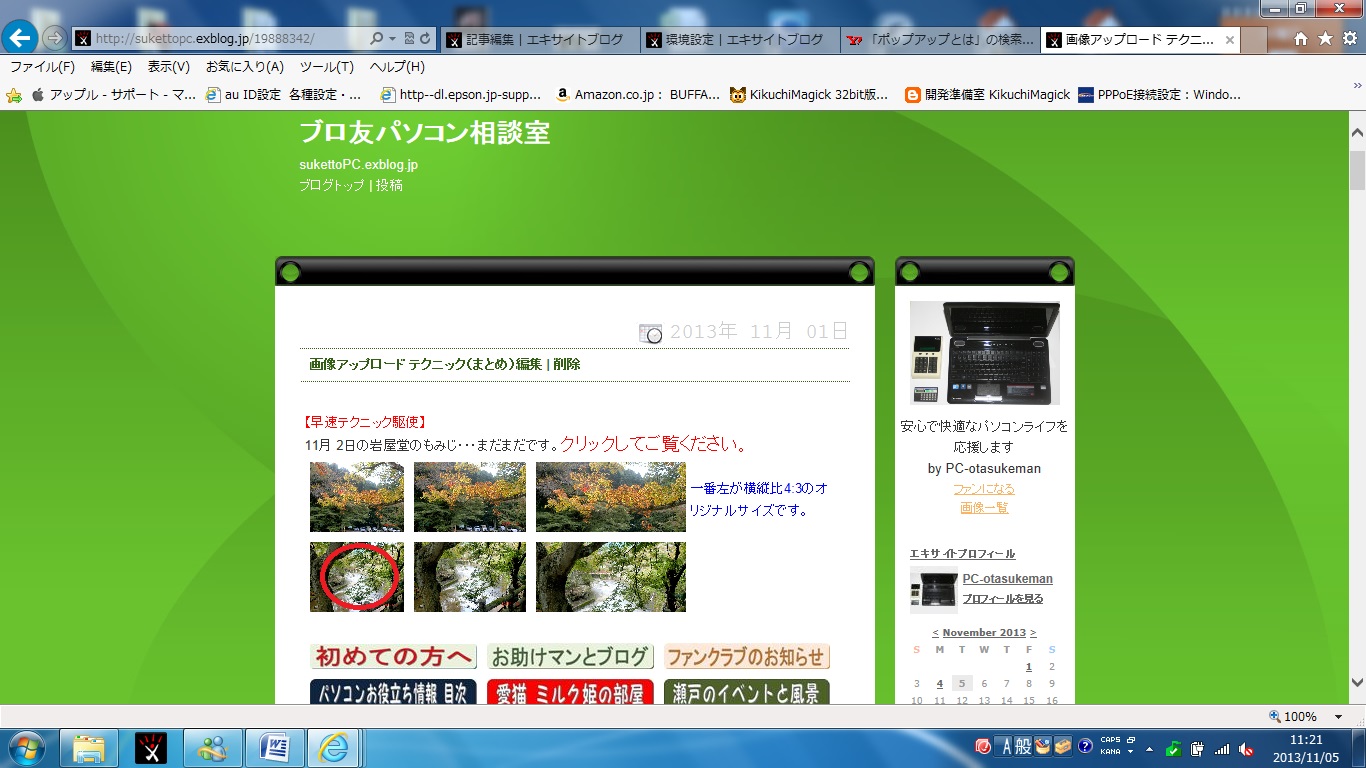Click laptop profile photo in sidebar
The height and width of the screenshot is (768, 1366).
tap(985, 353)
